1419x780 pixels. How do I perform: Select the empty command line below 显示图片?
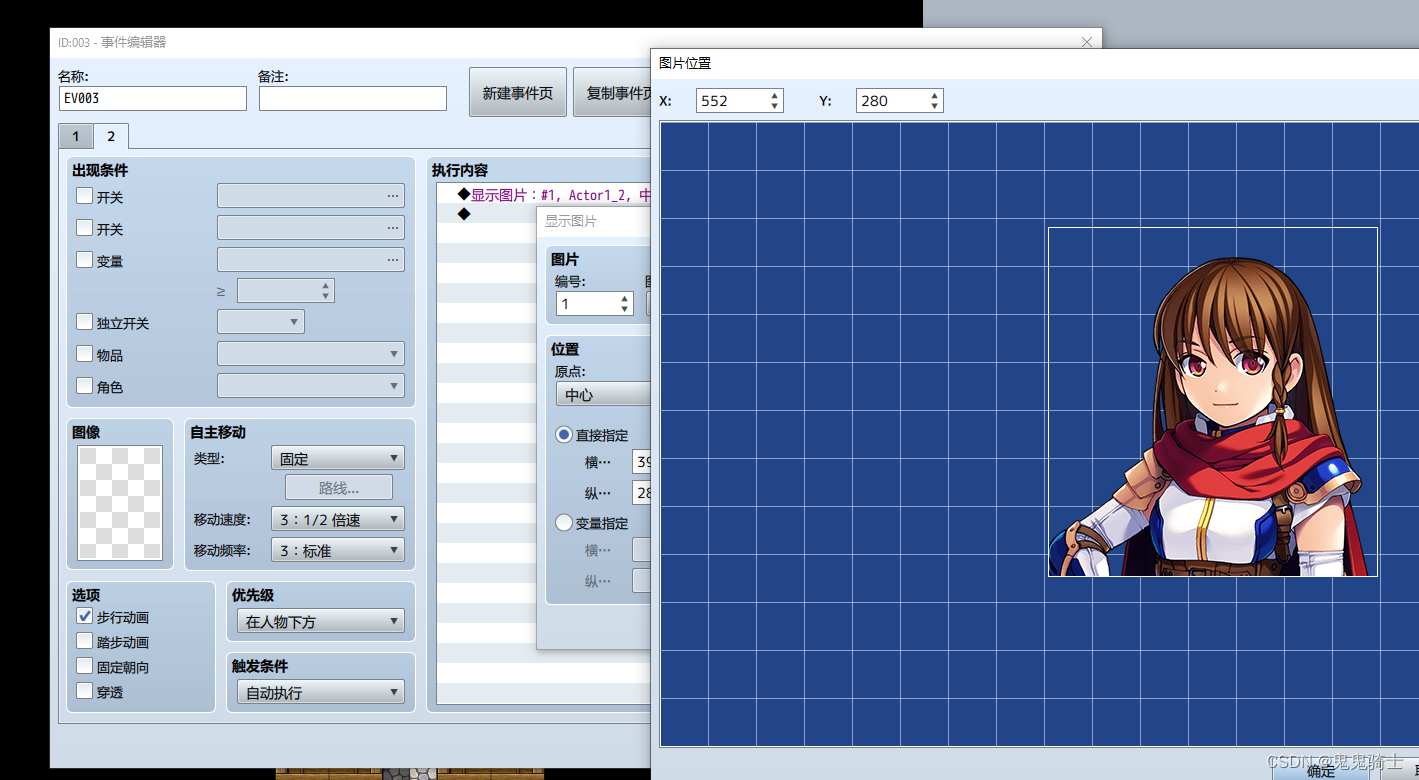pos(487,213)
